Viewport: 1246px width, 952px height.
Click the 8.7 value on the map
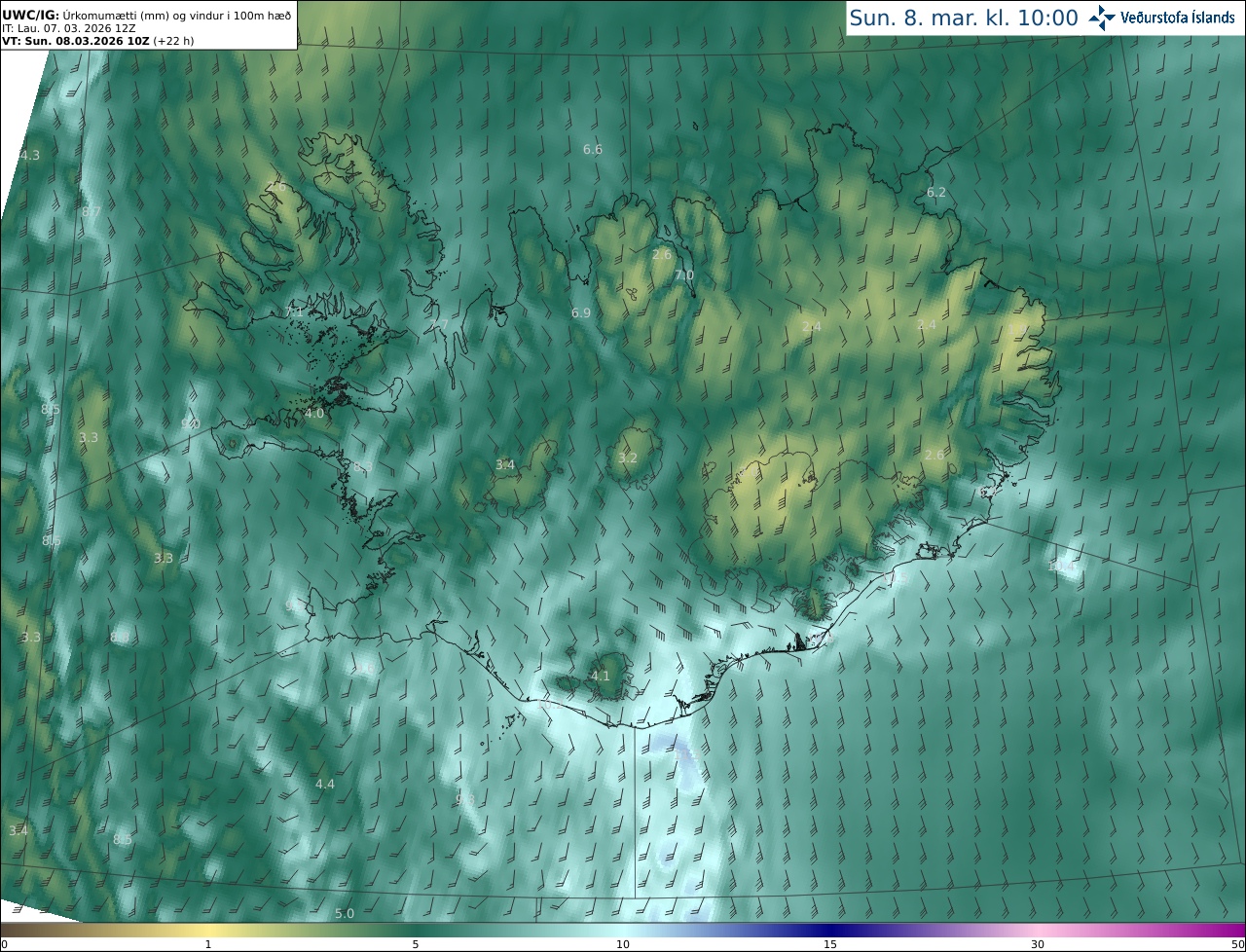(x=92, y=212)
